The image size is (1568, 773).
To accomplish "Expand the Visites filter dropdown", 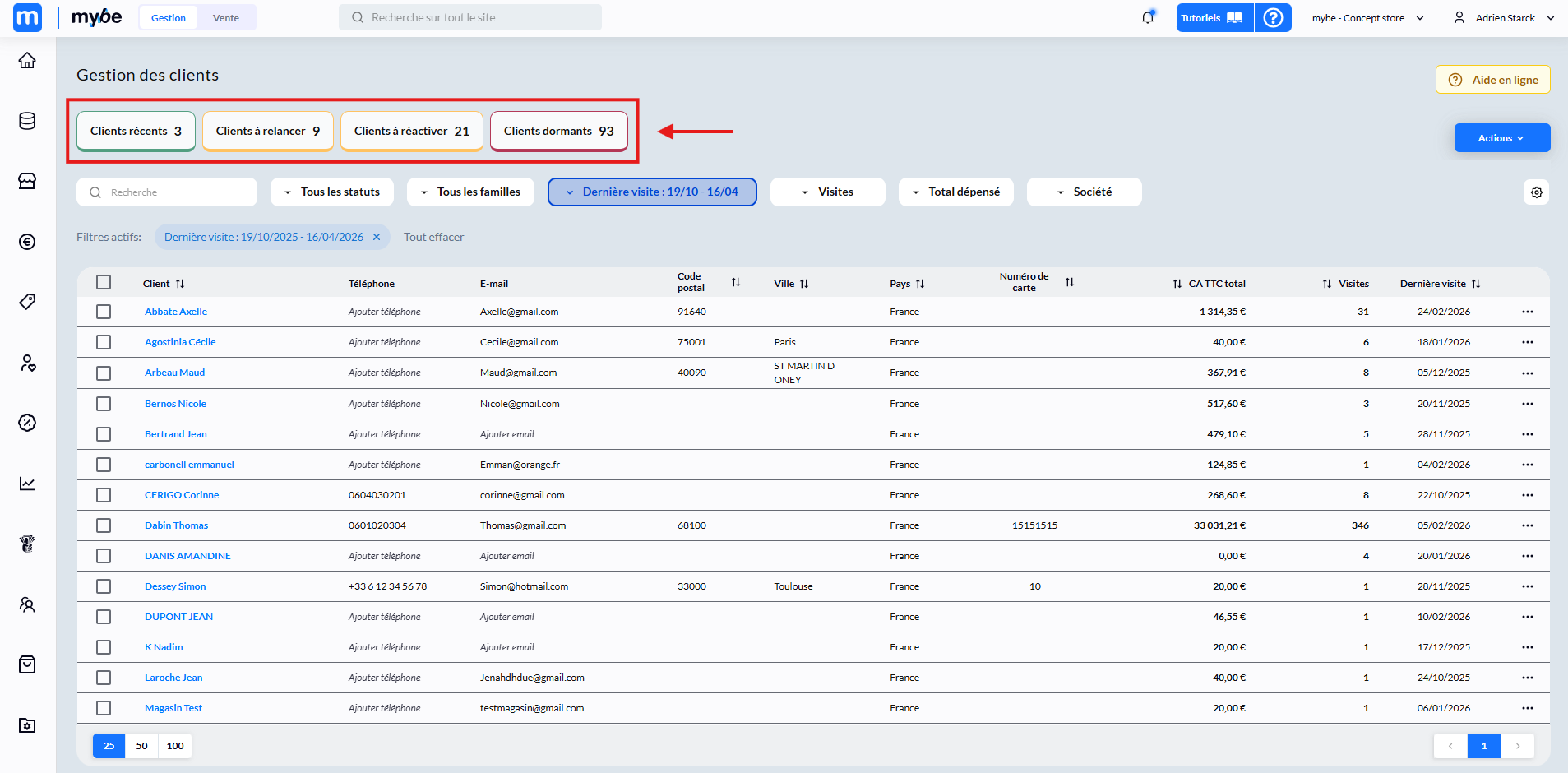I will click(828, 192).
